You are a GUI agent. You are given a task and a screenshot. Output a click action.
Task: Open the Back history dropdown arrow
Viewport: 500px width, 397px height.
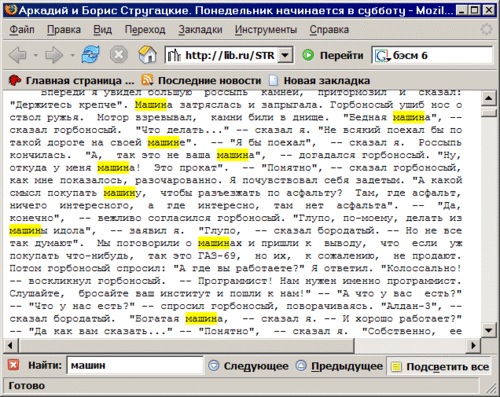pyautogui.click(x=35, y=55)
